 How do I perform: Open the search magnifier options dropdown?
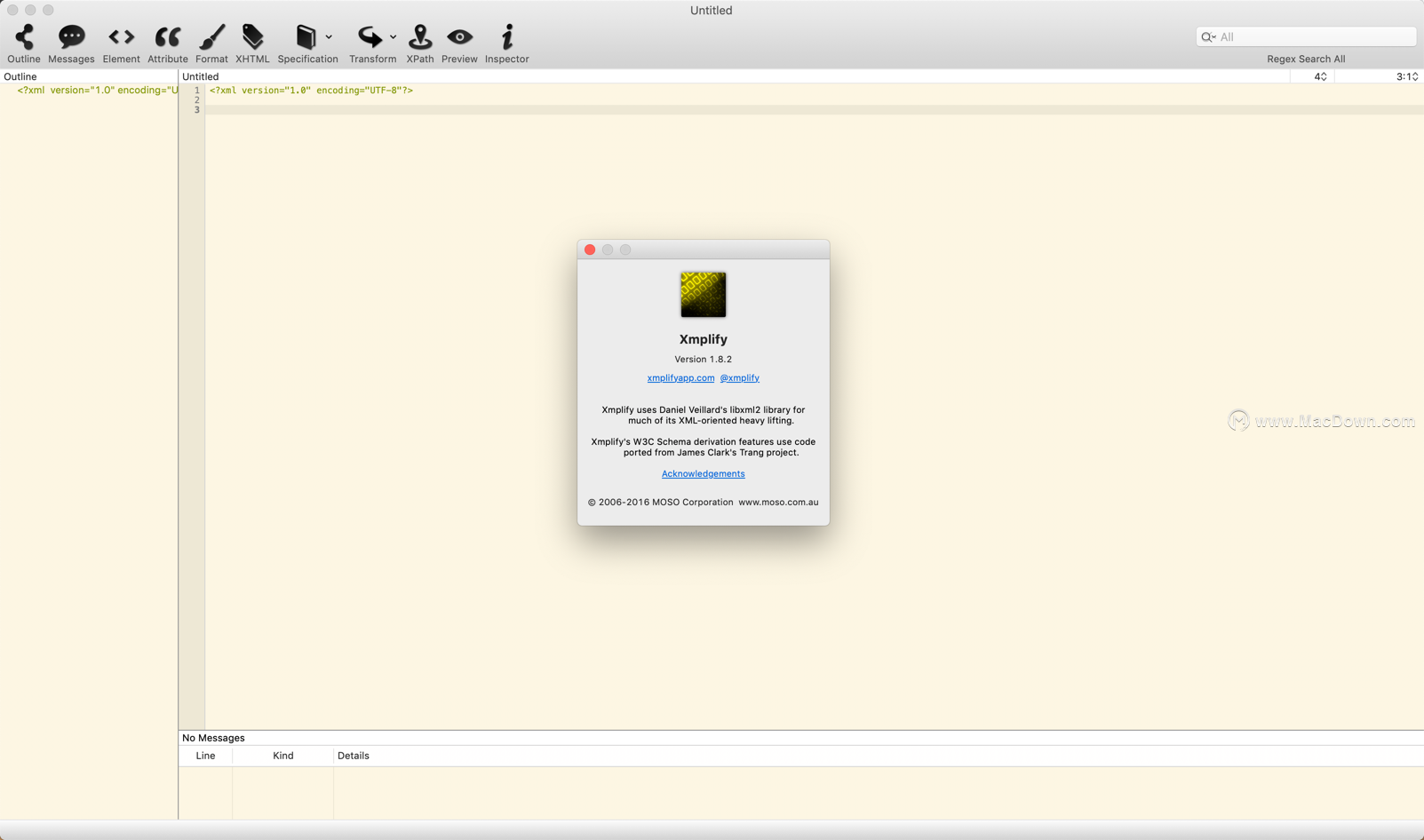1209,37
